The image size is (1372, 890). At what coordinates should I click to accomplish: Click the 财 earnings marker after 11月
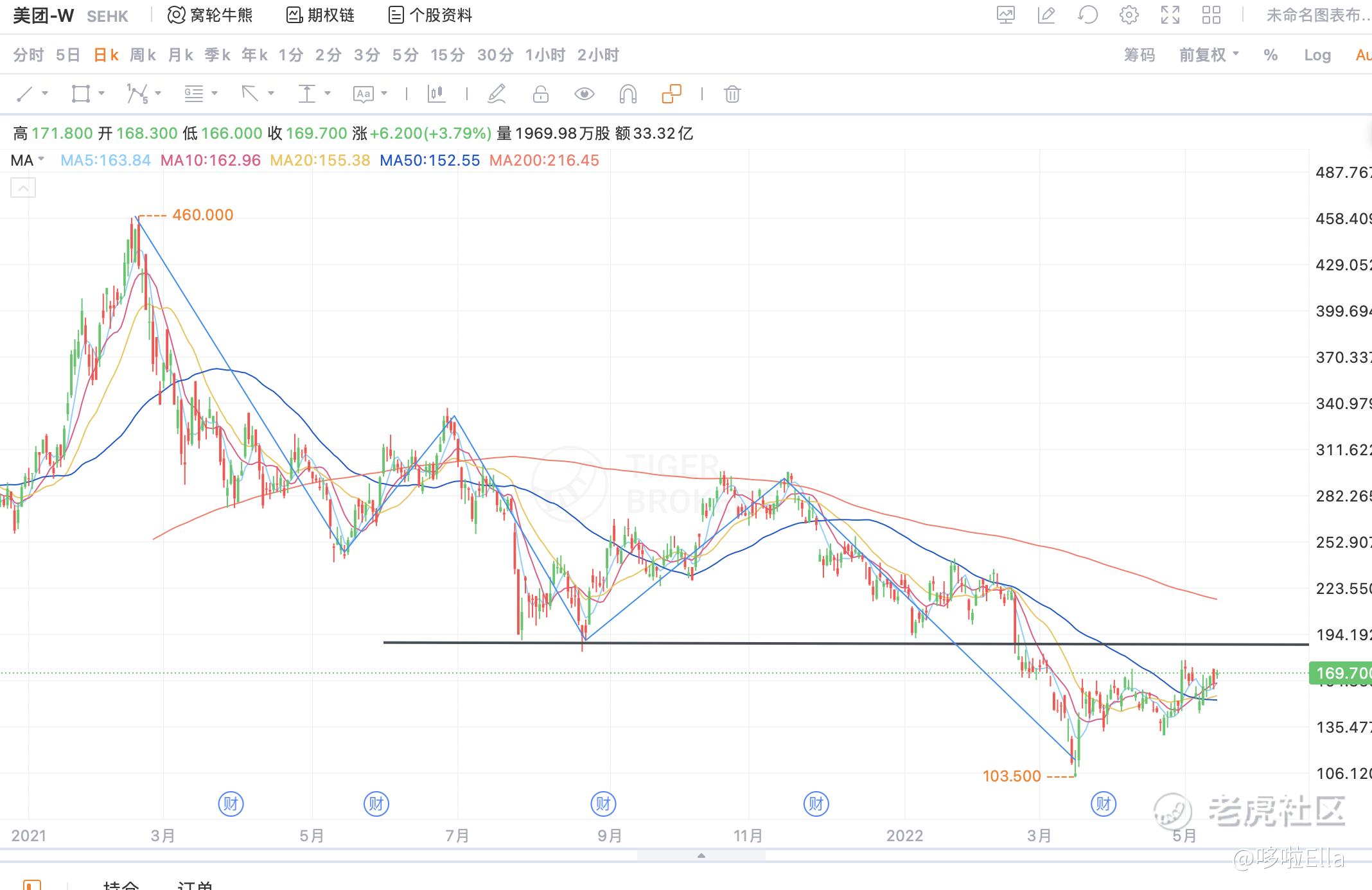[x=816, y=803]
